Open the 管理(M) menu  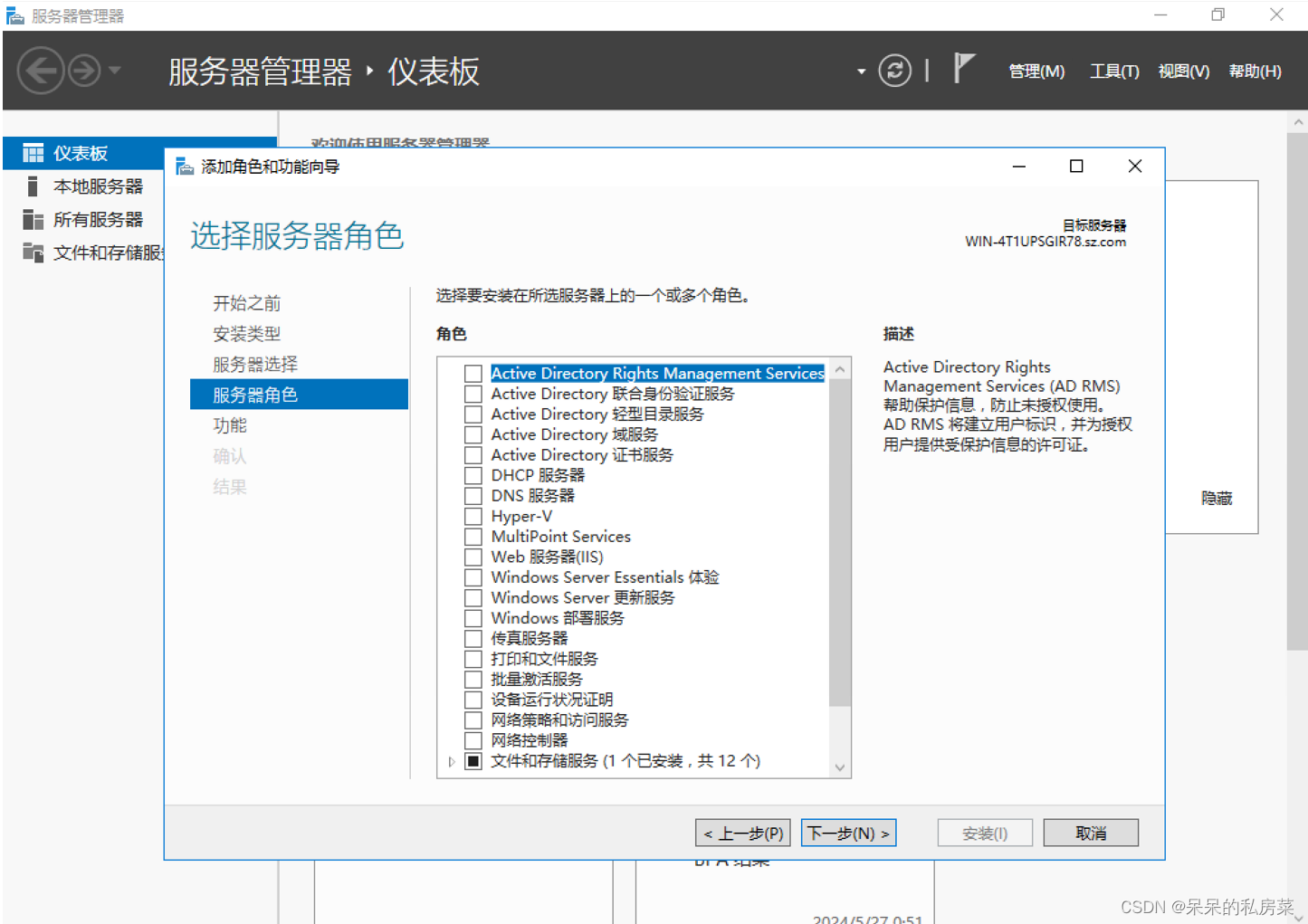1036,71
